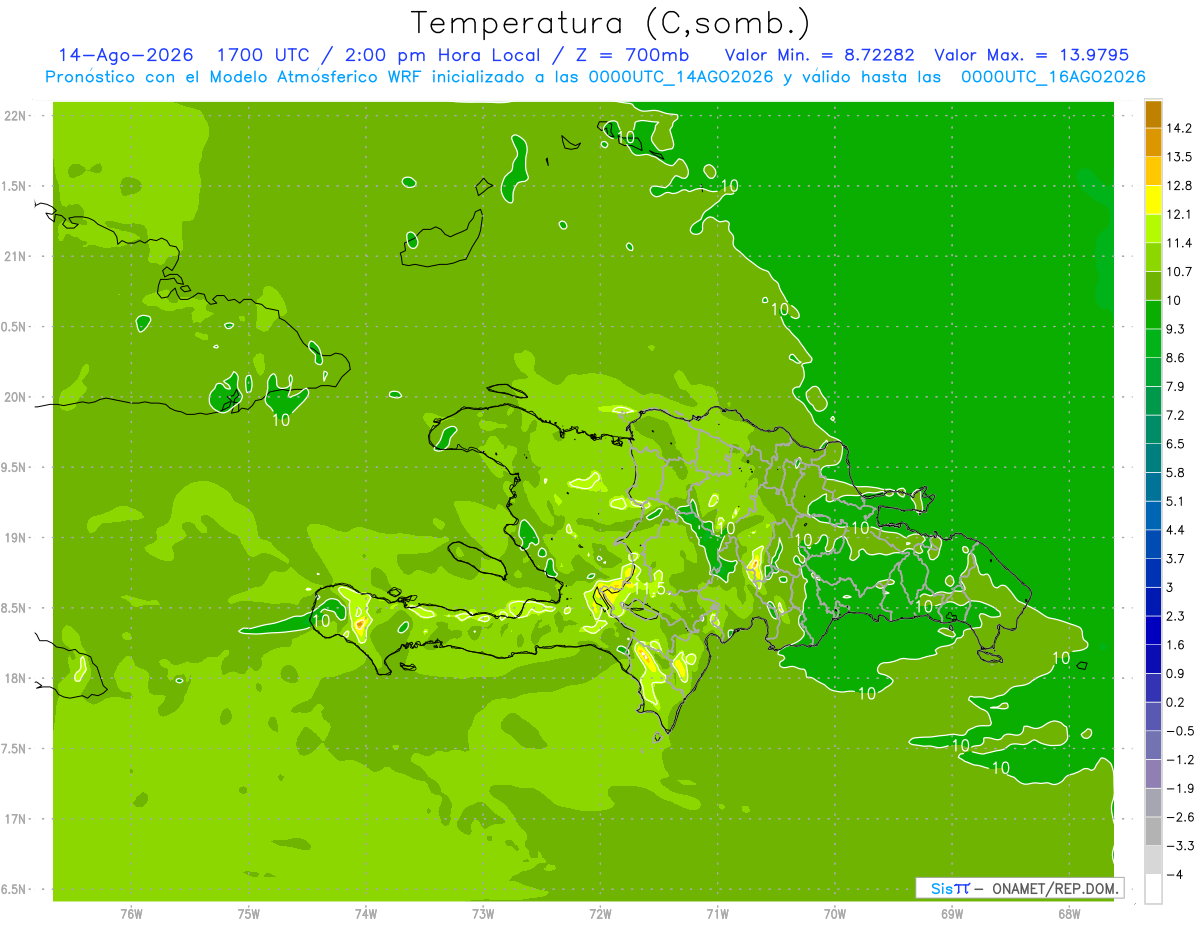Click the '22N' latitude label

pos(16,115)
